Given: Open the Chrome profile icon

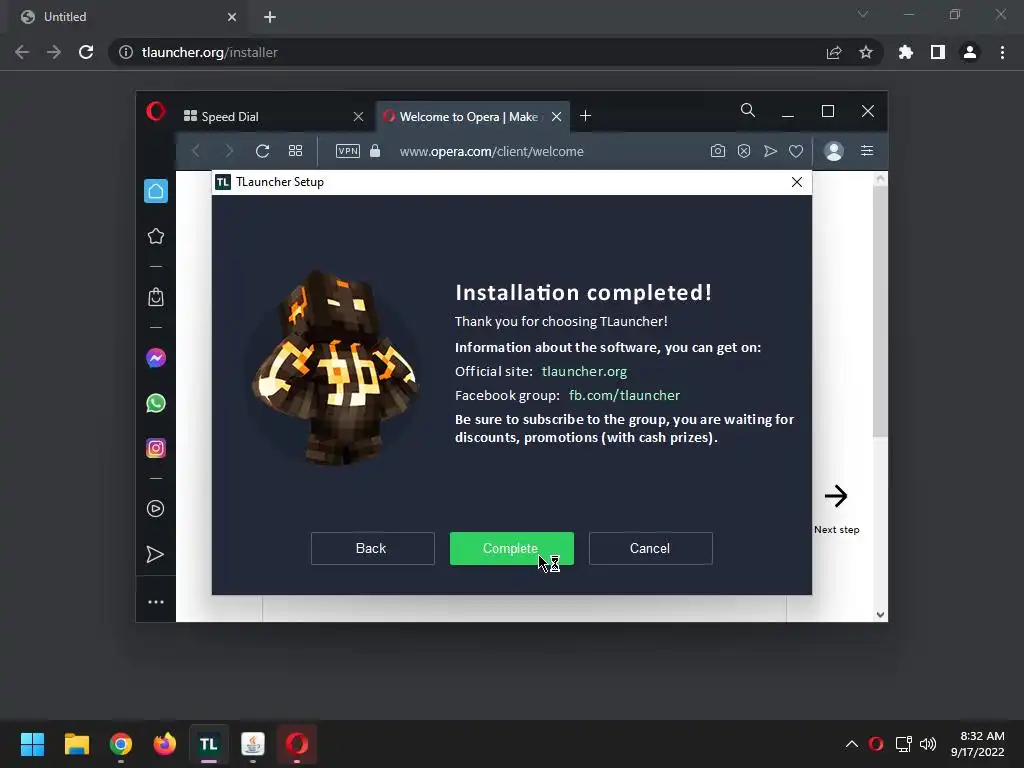Looking at the screenshot, I should [x=970, y=52].
